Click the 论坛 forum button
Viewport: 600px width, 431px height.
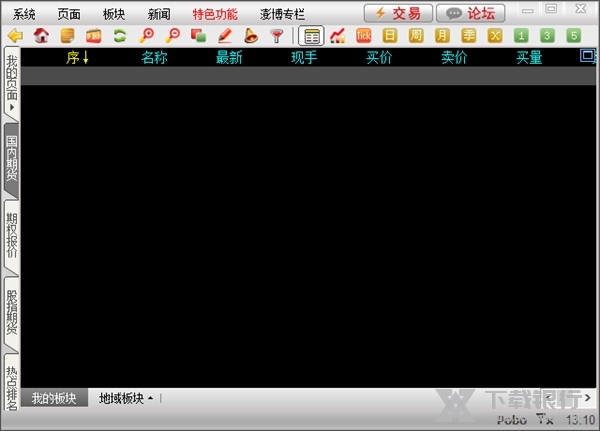click(x=471, y=13)
